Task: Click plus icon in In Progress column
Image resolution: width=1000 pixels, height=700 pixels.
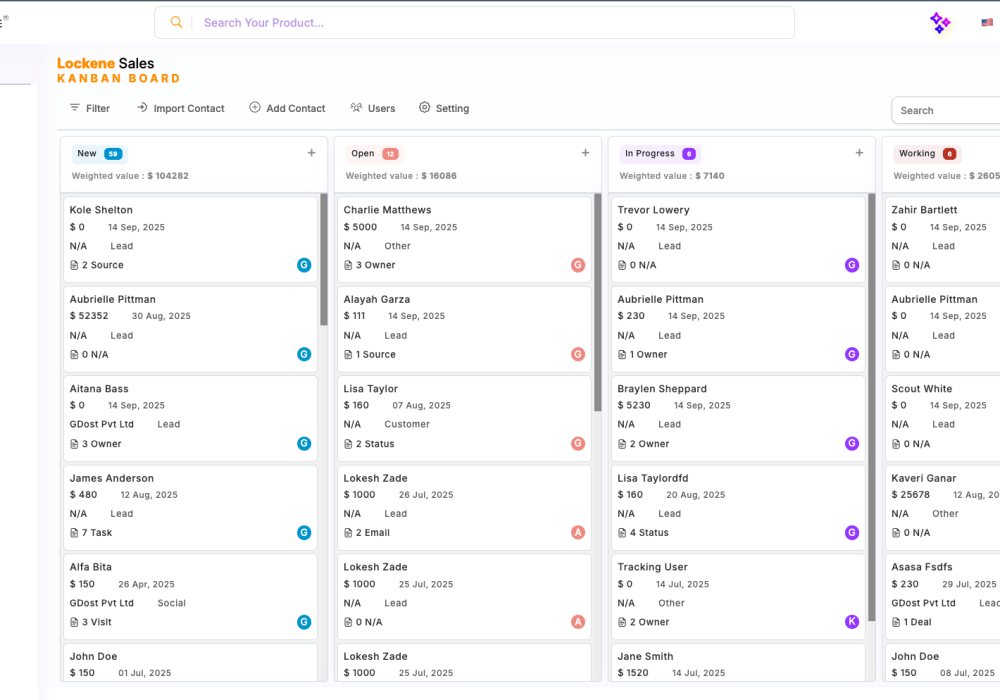Action: click(859, 153)
